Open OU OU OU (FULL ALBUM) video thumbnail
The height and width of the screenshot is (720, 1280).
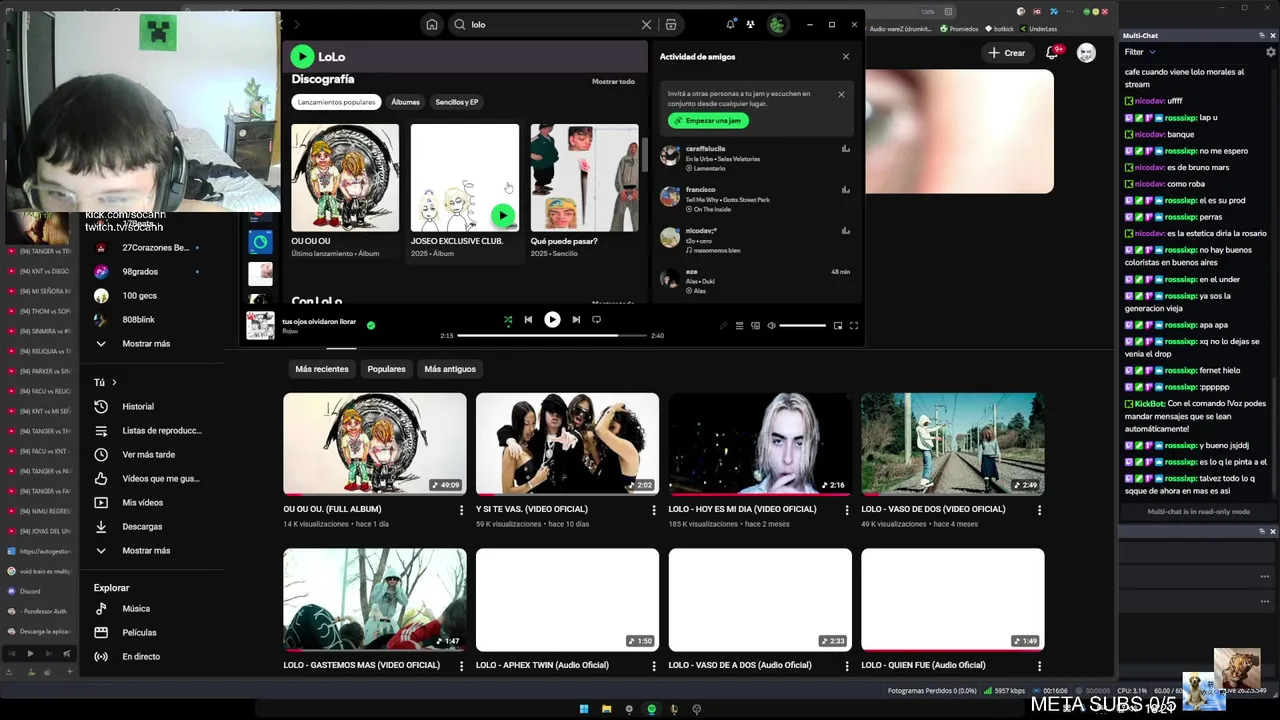point(375,444)
